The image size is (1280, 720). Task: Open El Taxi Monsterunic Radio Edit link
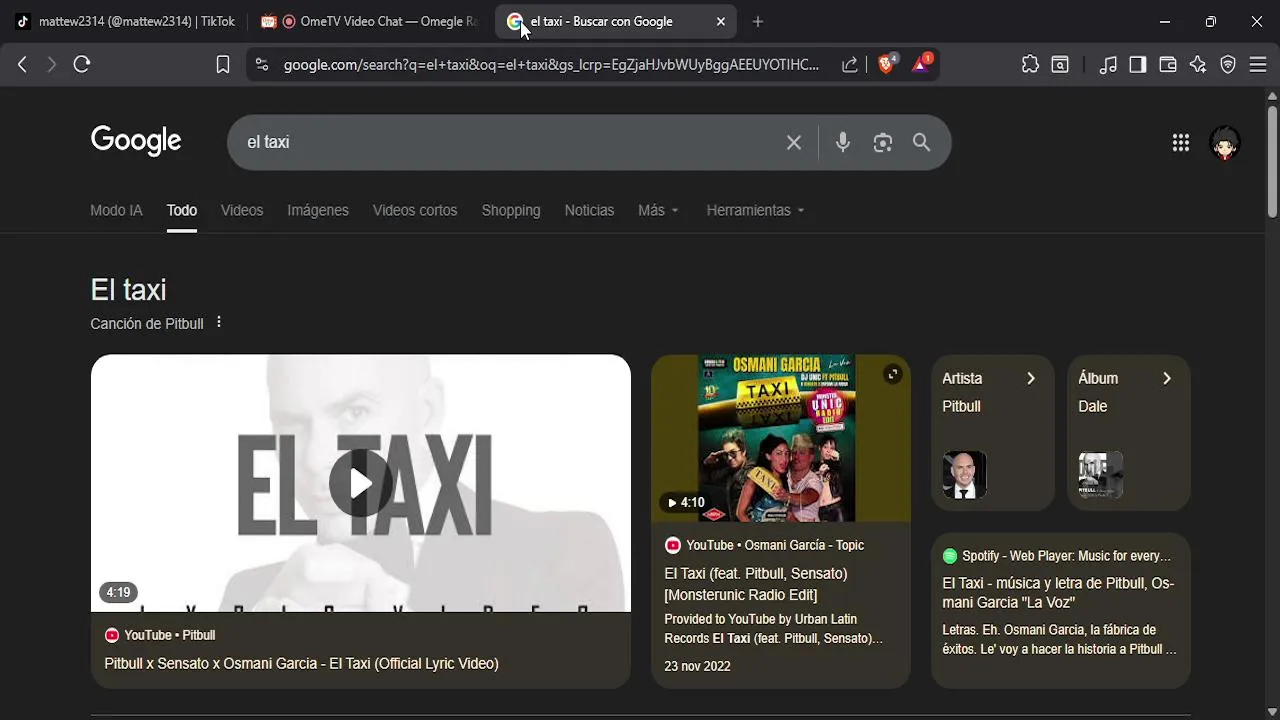pyautogui.click(x=756, y=584)
